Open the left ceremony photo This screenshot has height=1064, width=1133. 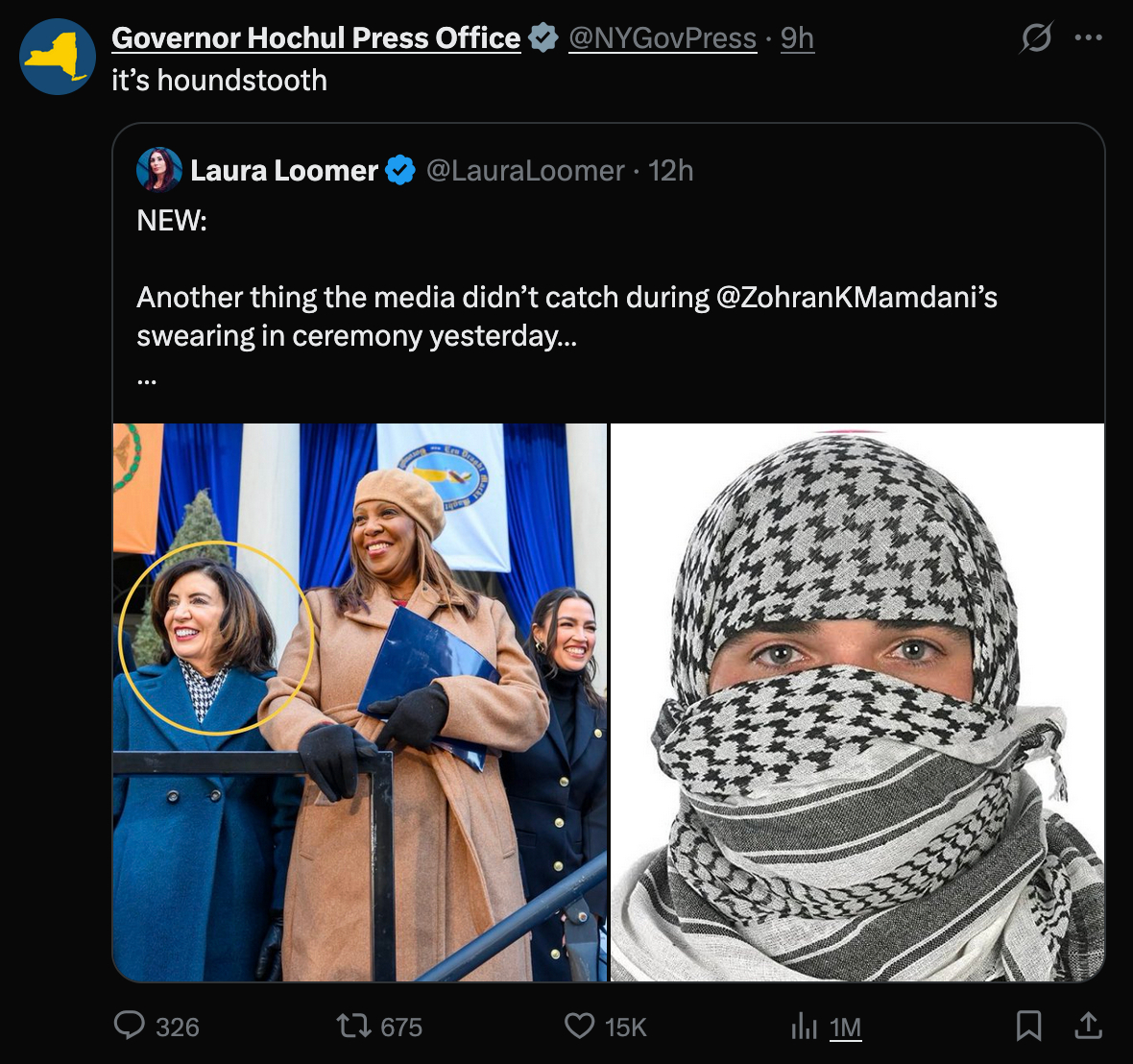pos(360,702)
